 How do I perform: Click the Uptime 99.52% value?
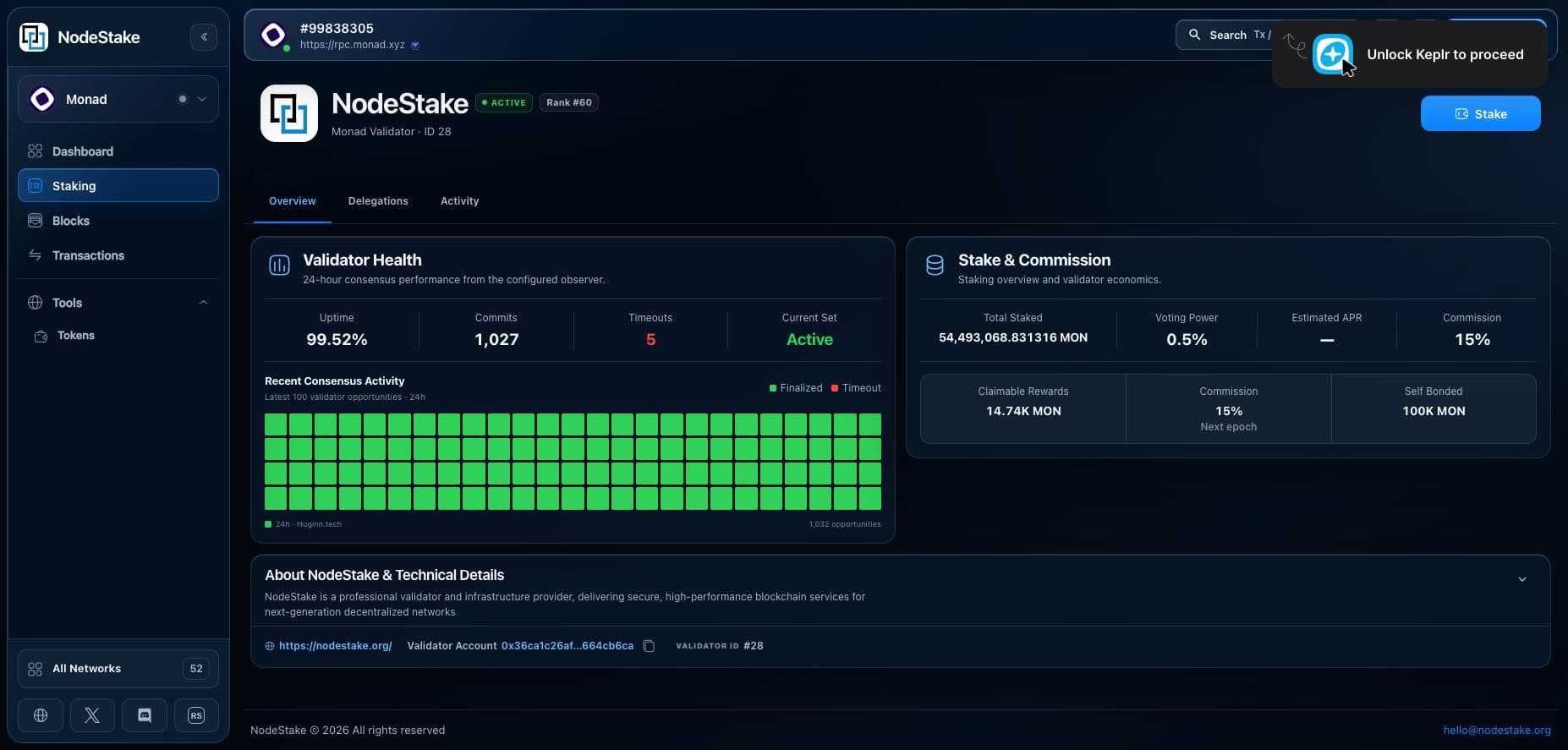tap(337, 340)
